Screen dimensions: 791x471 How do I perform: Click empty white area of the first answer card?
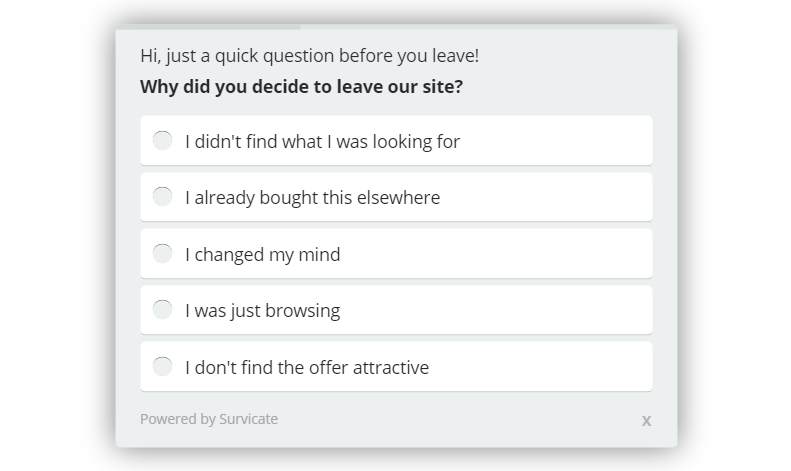[x=555, y=141]
